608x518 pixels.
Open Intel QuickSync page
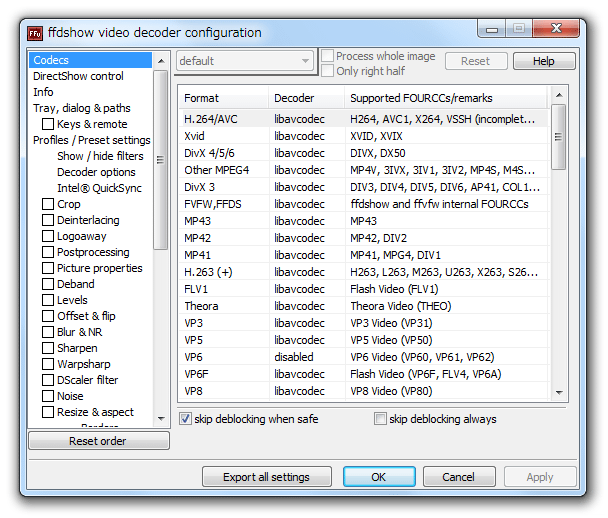[99, 188]
